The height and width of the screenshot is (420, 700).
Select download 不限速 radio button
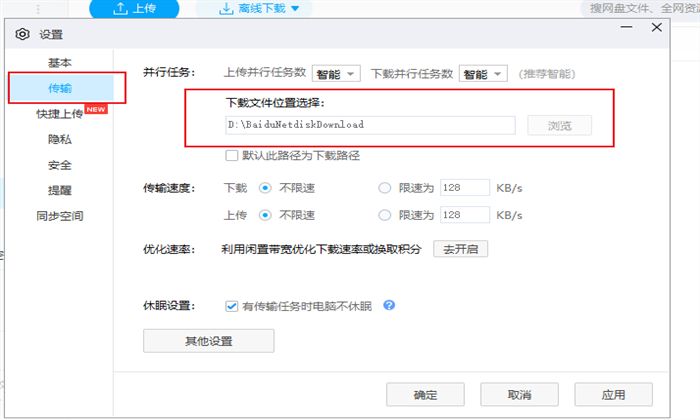265,188
